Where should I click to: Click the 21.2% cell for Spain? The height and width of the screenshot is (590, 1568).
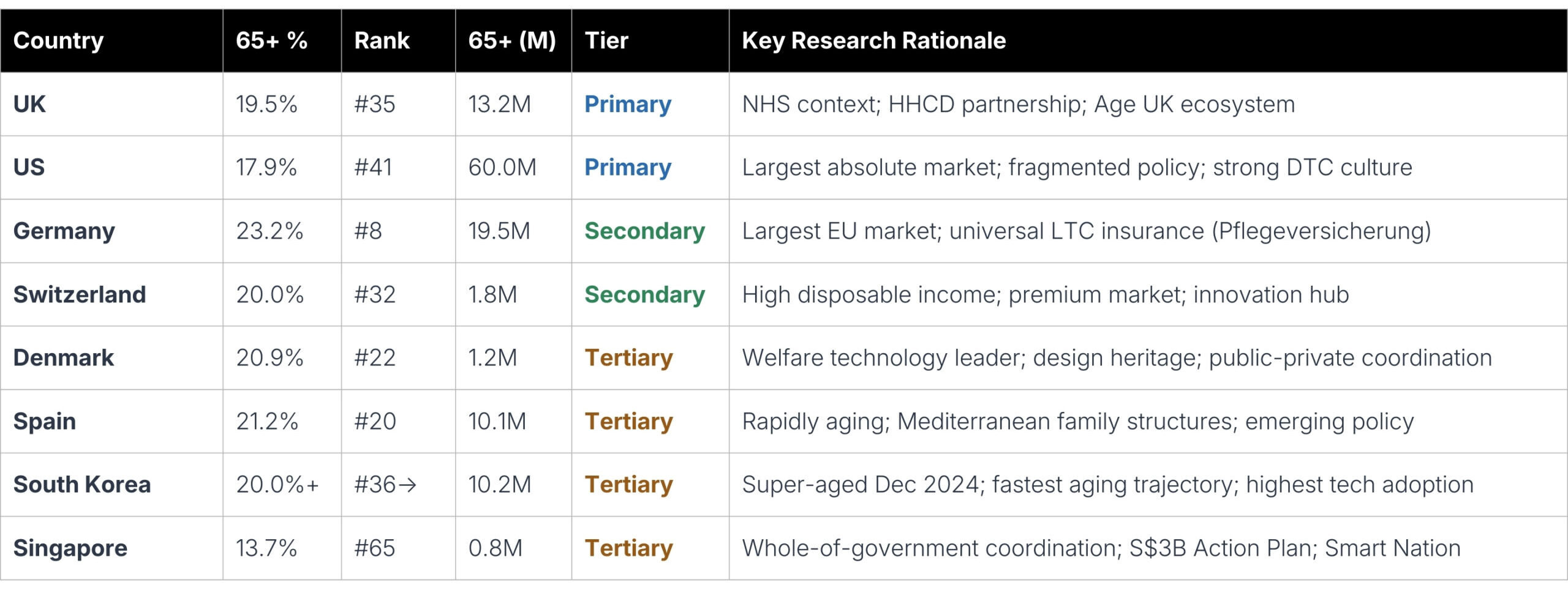pyautogui.click(x=267, y=421)
